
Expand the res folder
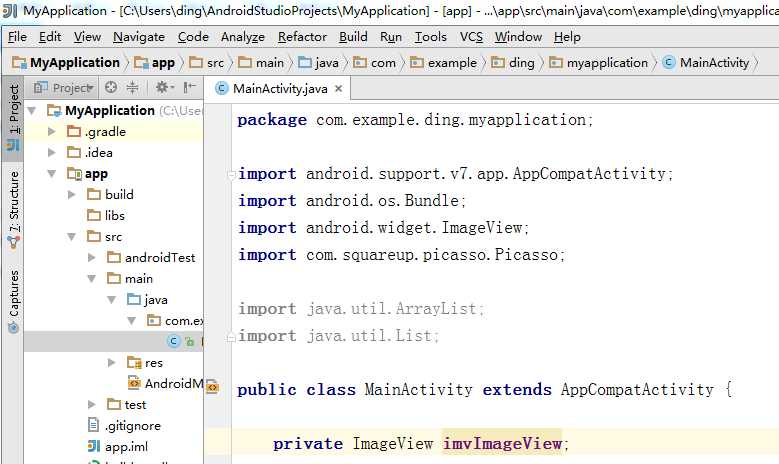point(111,363)
